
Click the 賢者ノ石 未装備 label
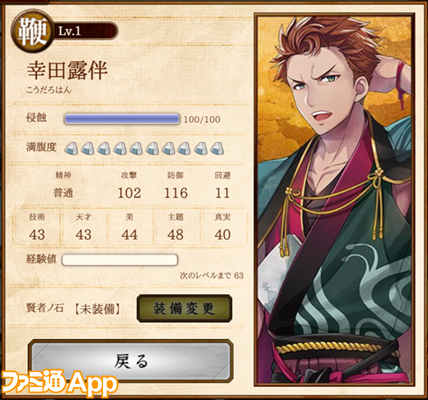tap(74, 309)
